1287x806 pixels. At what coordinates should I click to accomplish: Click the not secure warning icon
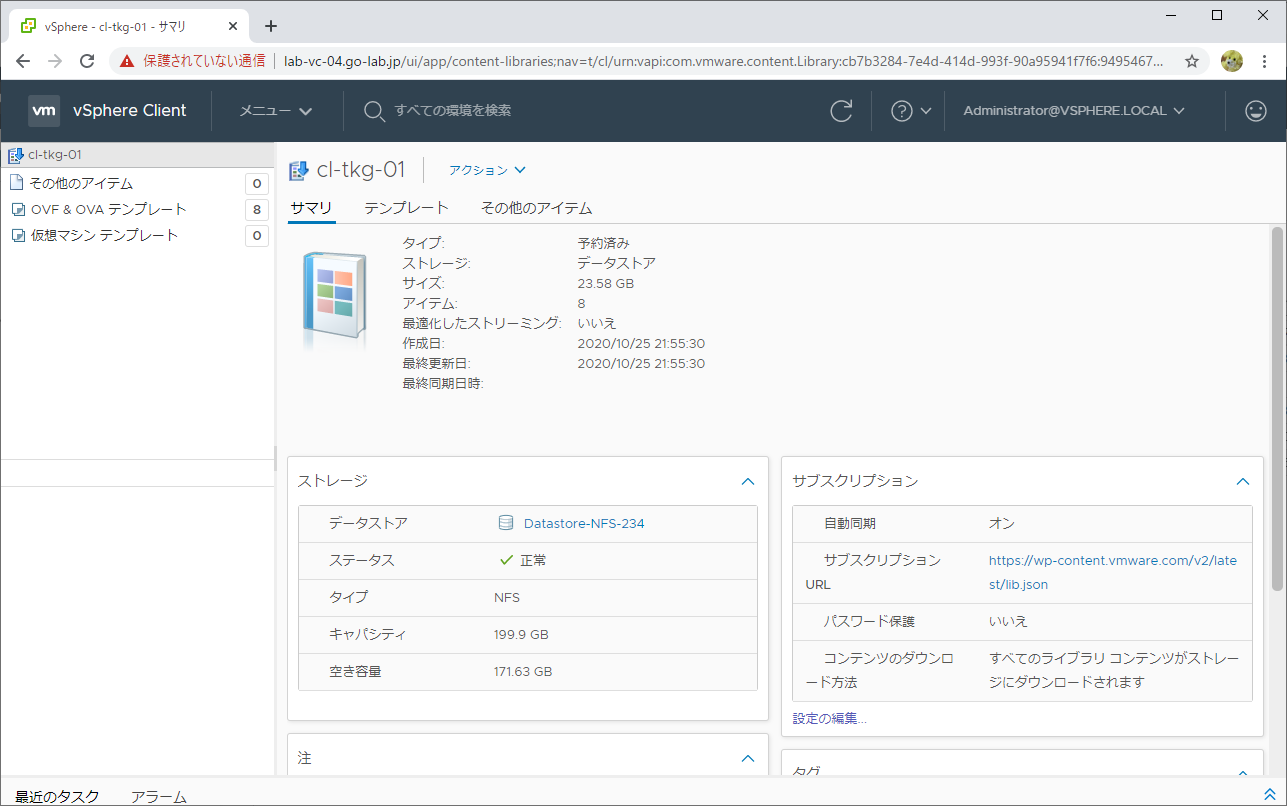tap(127, 61)
